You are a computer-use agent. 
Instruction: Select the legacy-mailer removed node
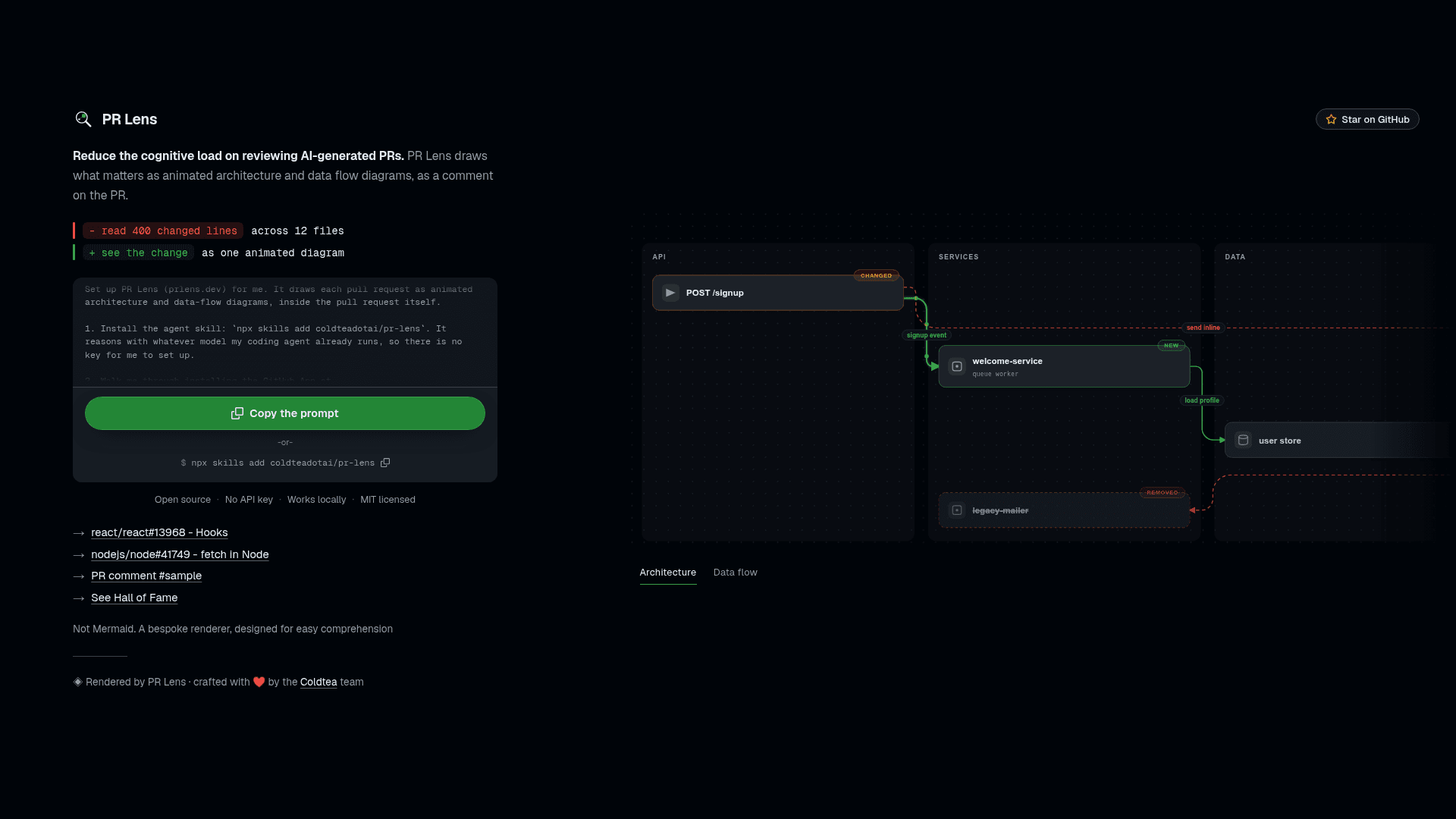[x=1064, y=510]
